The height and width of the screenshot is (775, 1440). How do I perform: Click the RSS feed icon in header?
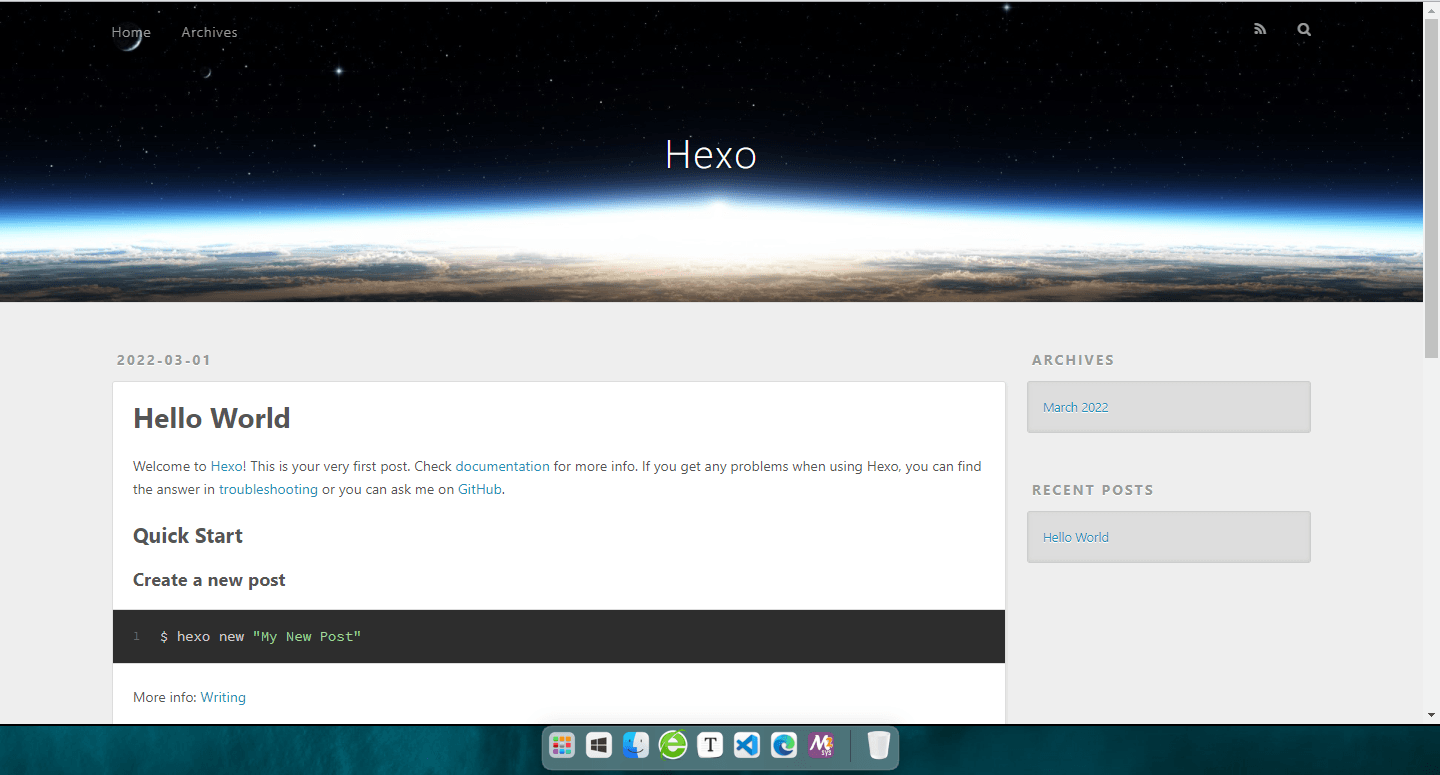[1260, 30]
